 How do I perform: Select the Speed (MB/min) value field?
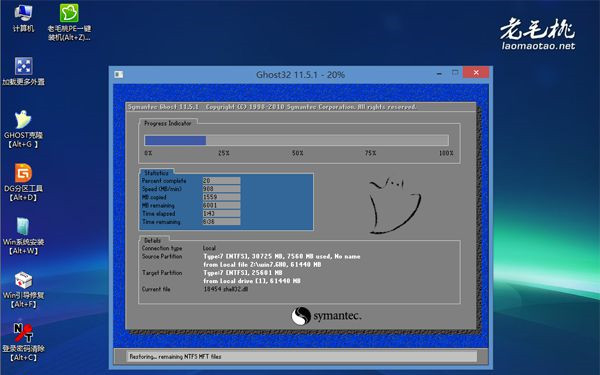(x=221, y=189)
